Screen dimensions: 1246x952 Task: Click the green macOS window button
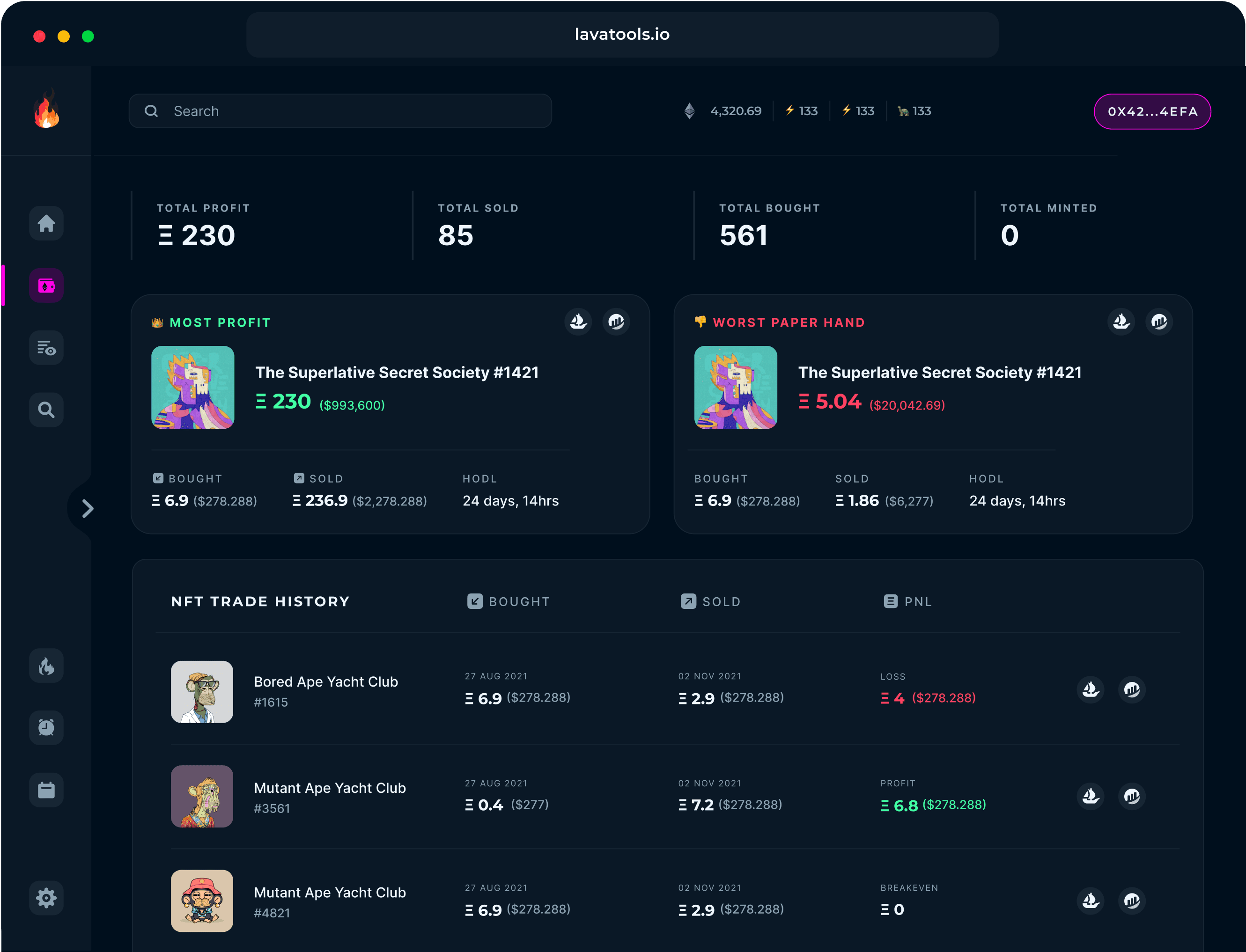(x=88, y=36)
